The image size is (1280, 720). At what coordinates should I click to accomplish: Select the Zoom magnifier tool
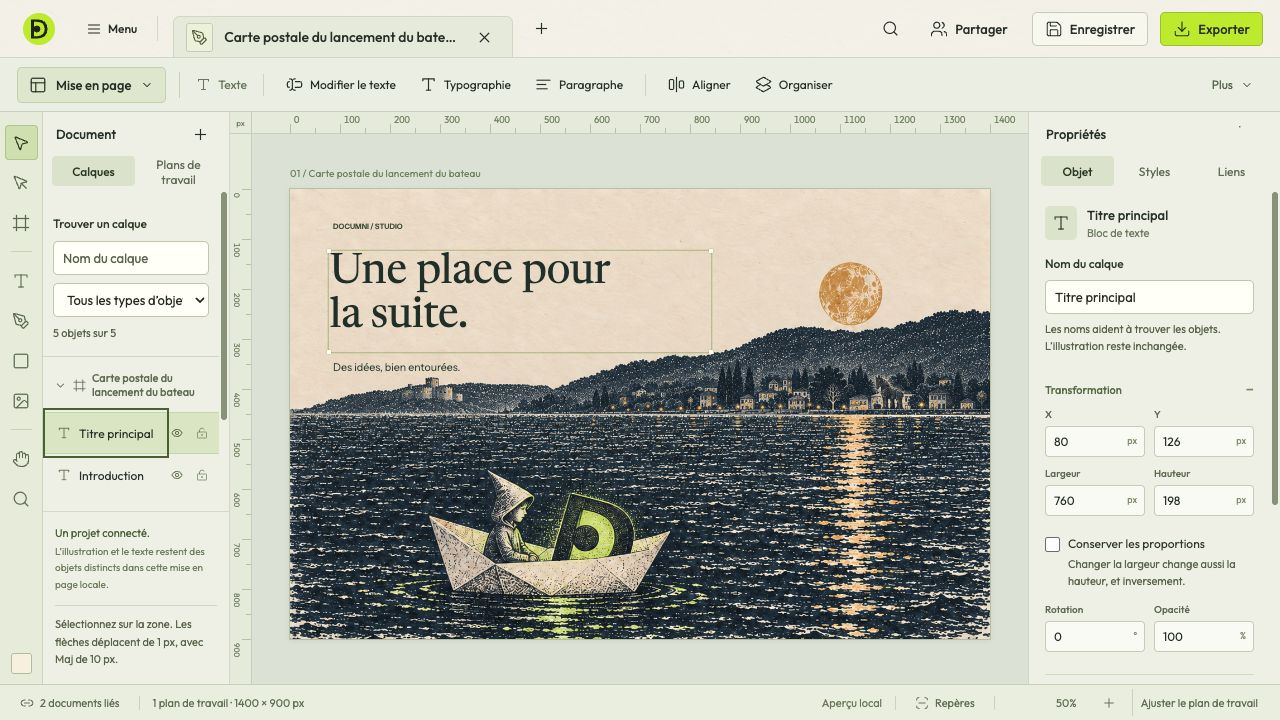click(21, 499)
